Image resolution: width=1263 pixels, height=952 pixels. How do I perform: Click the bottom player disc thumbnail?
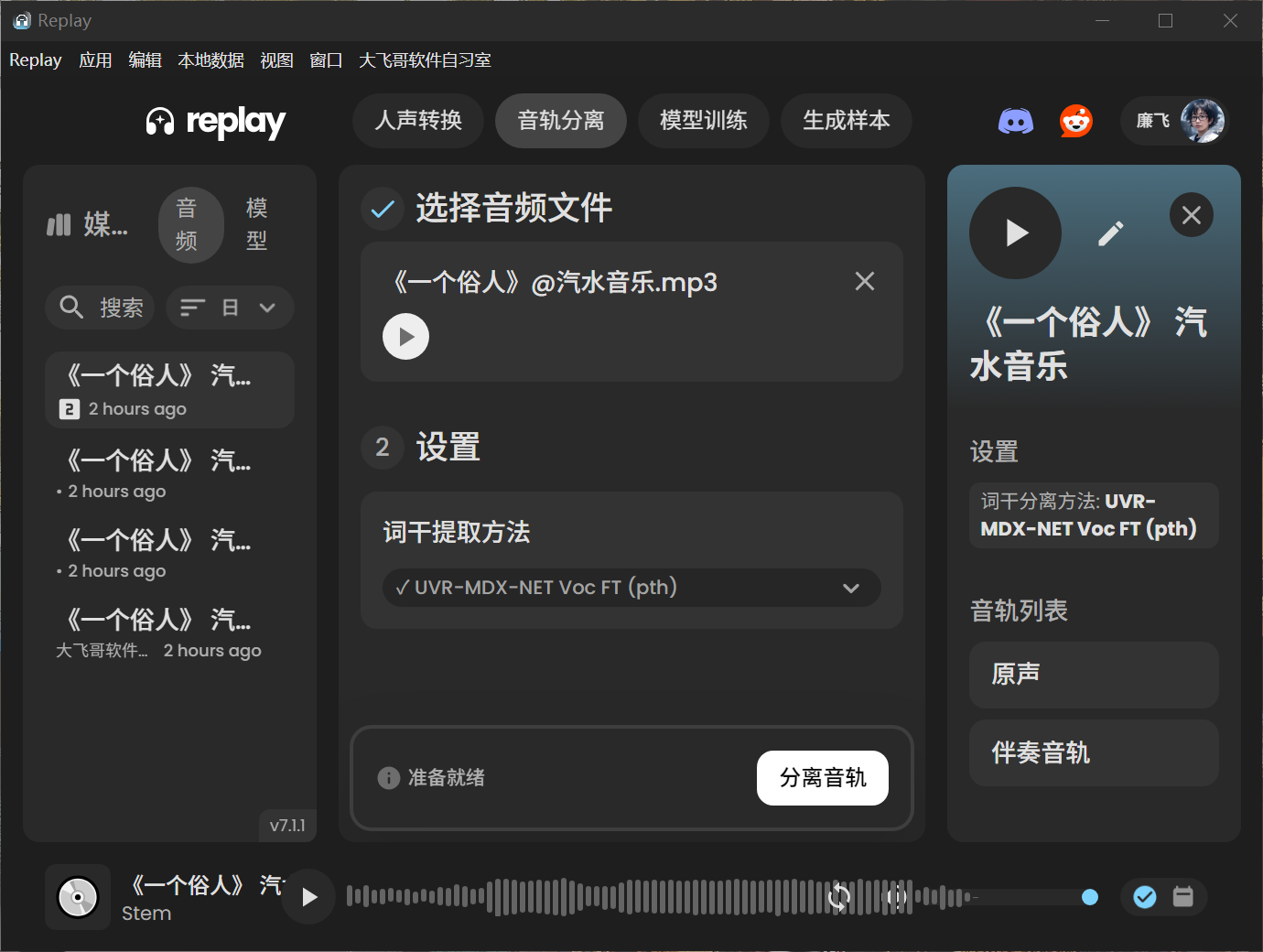(x=78, y=897)
